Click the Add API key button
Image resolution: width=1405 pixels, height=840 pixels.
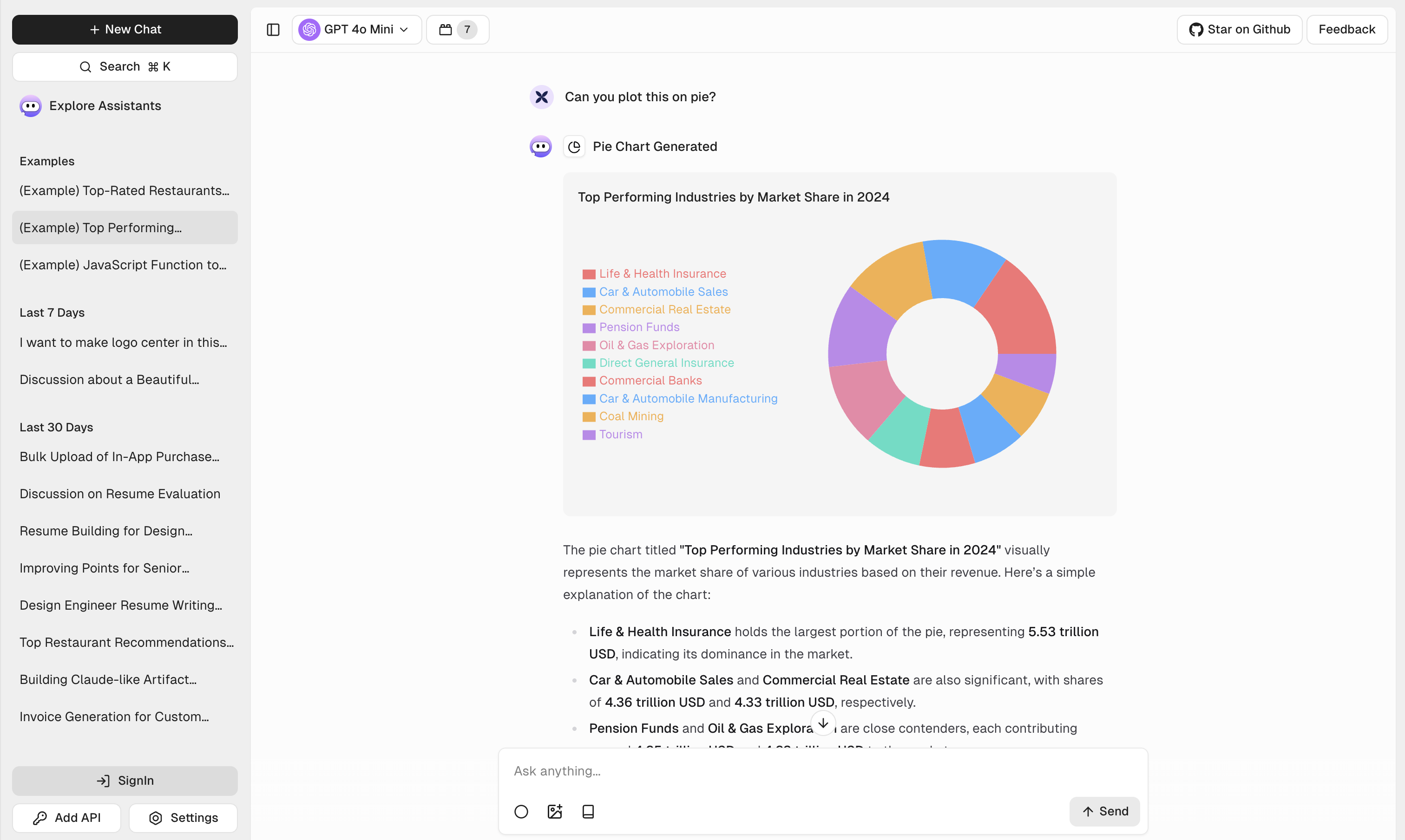point(66,817)
